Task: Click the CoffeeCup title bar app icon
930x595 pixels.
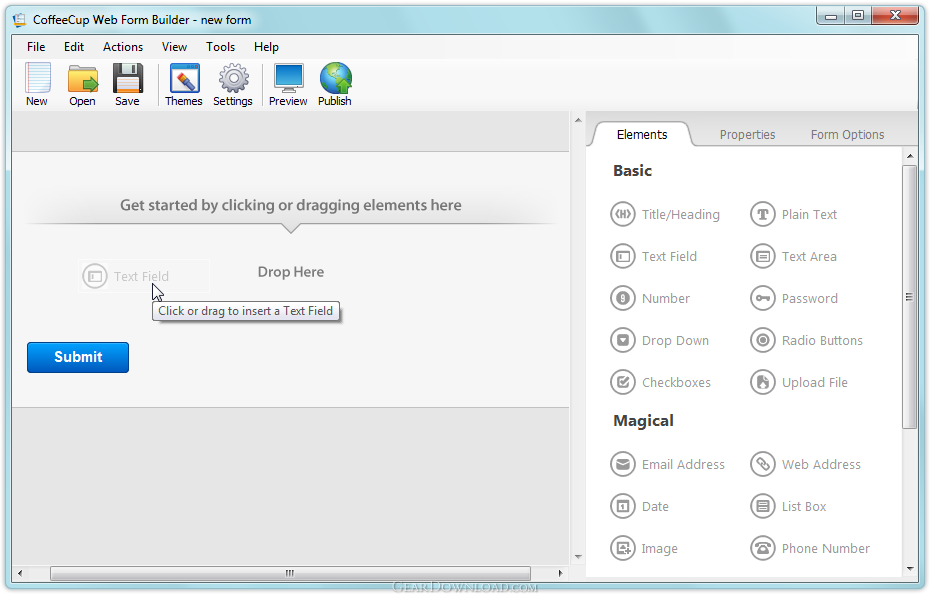Action: pyautogui.click(x=20, y=20)
